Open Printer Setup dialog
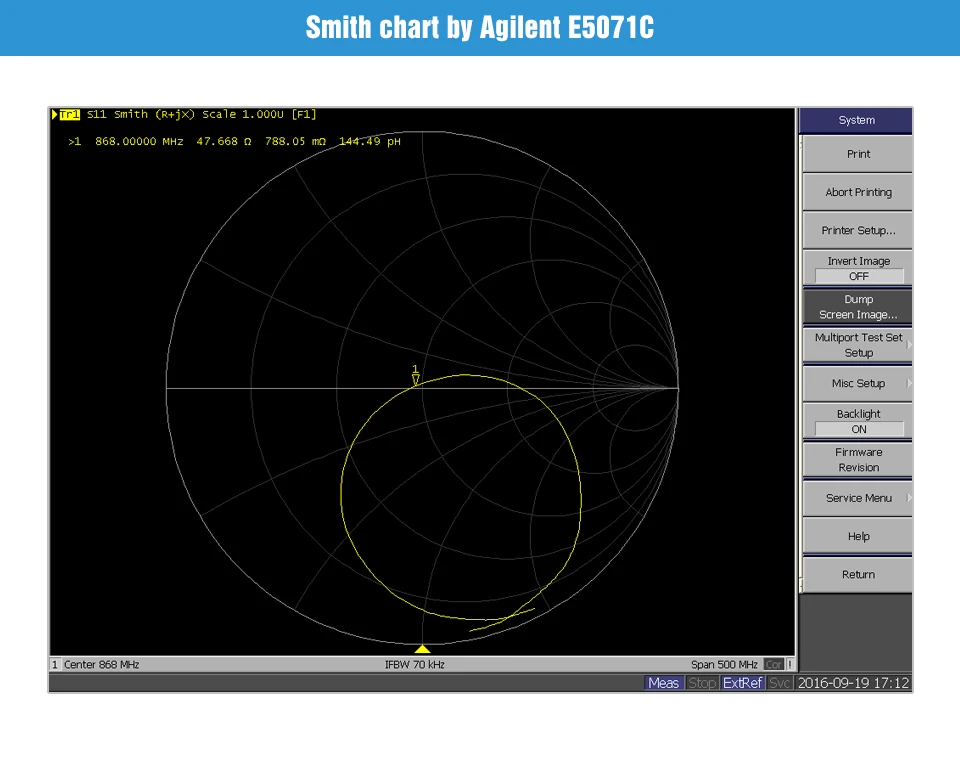The height and width of the screenshot is (774, 960). pyautogui.click(x=858, y=230)
